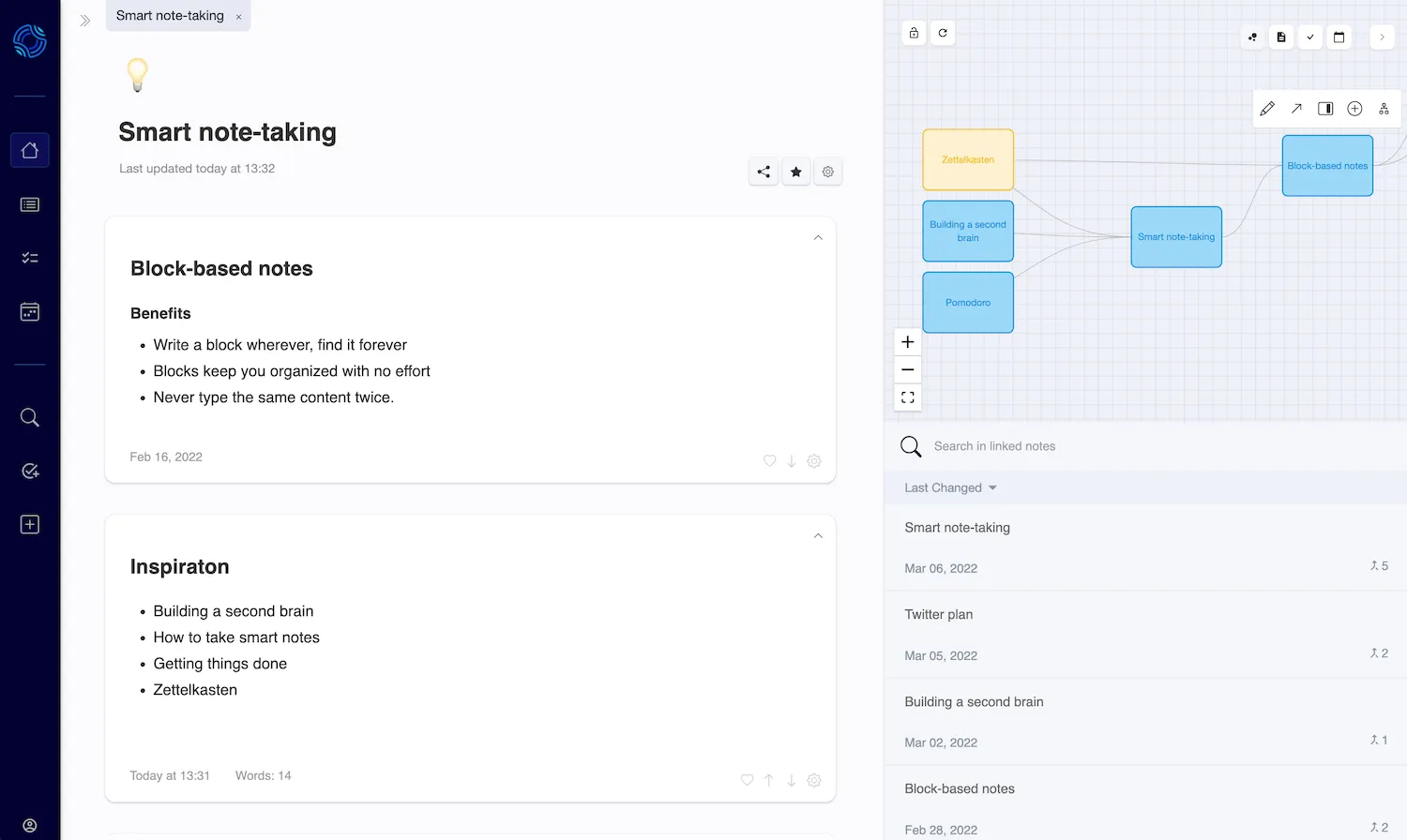
Task: Click the hierarchy layout icon on the graph toolbar
Action: coord(1384,108)
